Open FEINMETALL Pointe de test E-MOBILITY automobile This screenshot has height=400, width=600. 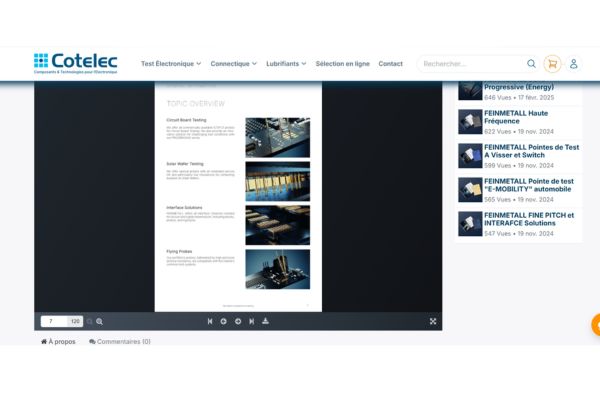[529, 185]
